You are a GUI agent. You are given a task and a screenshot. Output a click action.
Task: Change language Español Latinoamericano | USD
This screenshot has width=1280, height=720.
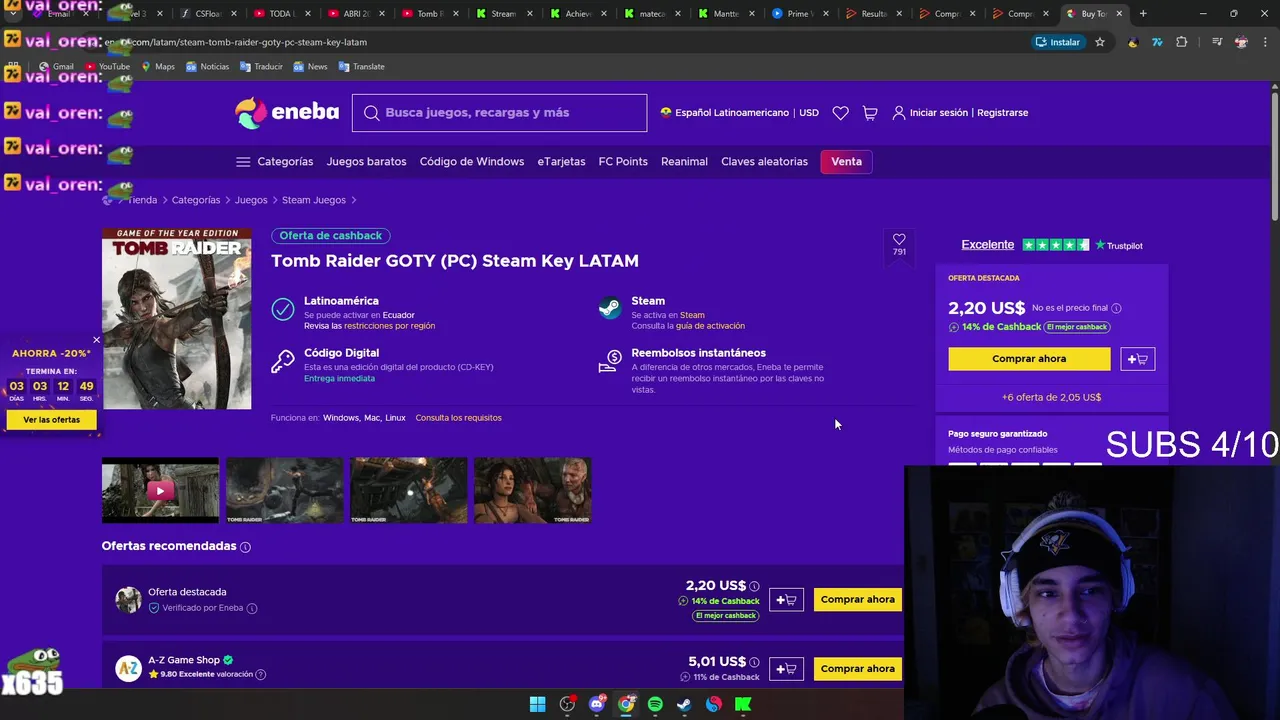(x=739, y=113)
